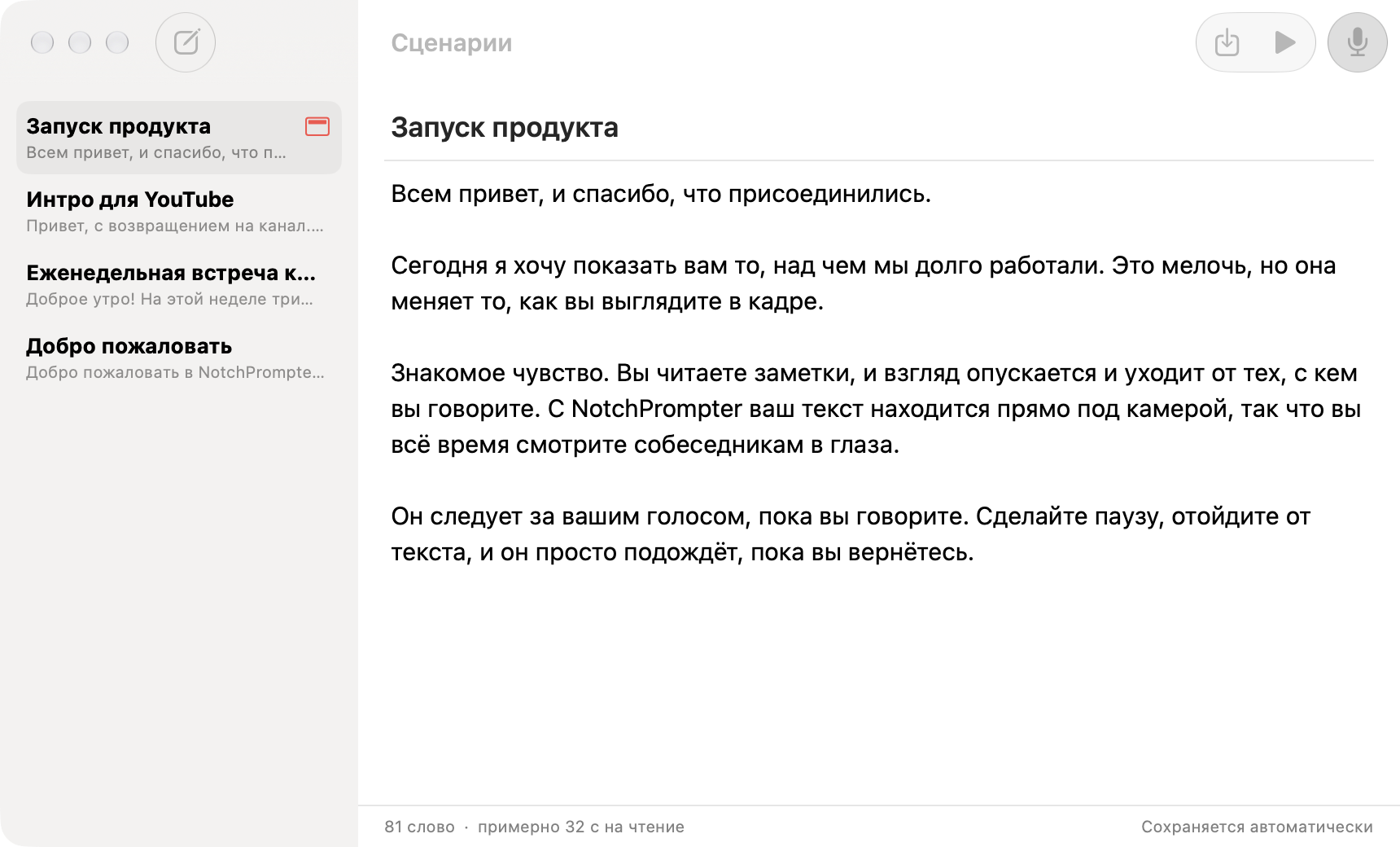Click the paragraph starting Сегодня я хочу

coord(864,283)
